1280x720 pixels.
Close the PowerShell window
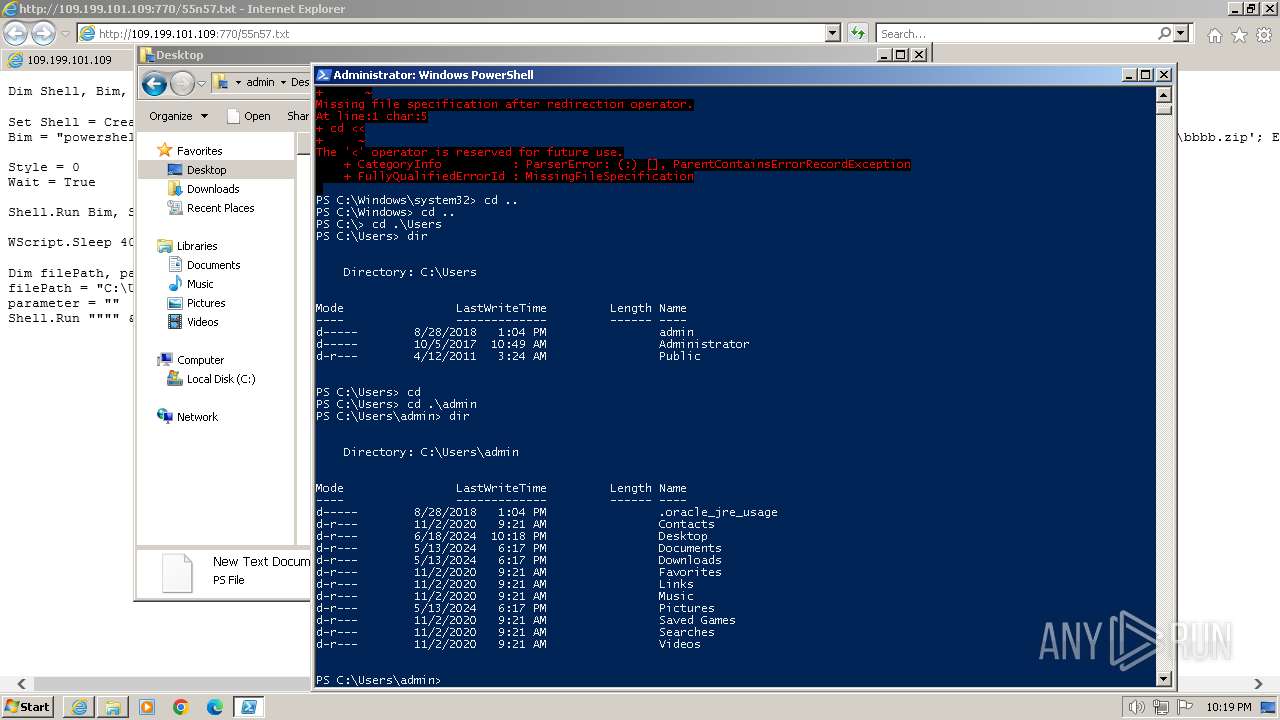[1162, 75]
